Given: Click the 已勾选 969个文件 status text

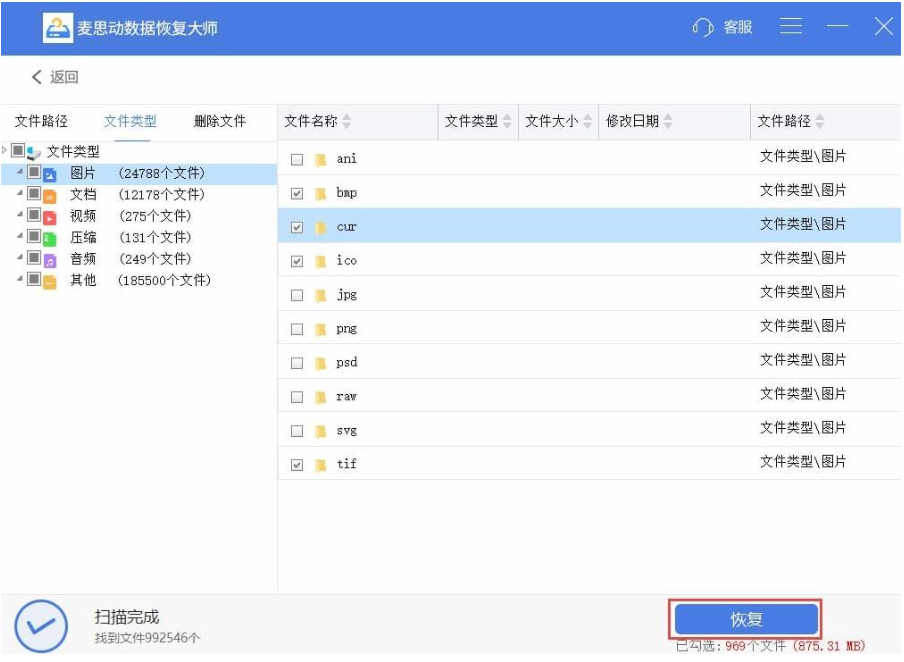Looking at the screenshot, I should point(771,646).
